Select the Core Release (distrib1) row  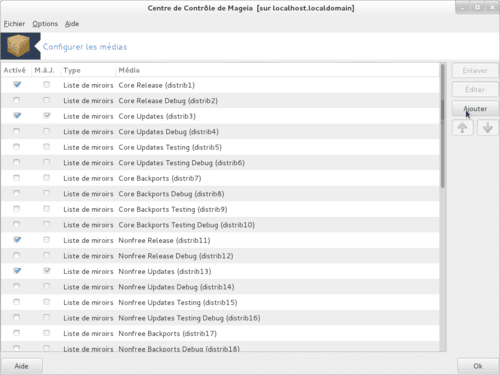(x=220, y=85)
